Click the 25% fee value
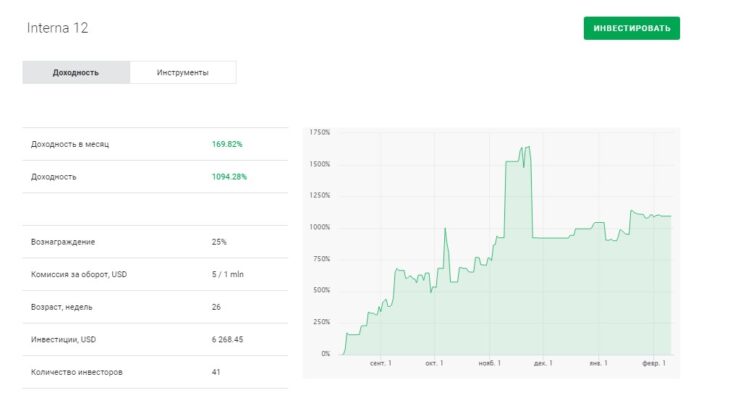This screenshot has width=730, height=398. point(219,242)
